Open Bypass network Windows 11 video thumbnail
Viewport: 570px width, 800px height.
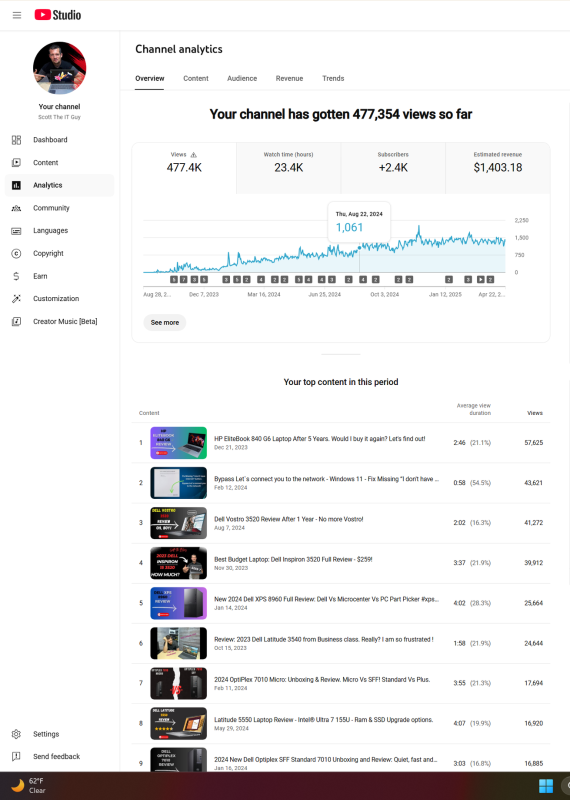pyautogui.click(x=179, y=483)
